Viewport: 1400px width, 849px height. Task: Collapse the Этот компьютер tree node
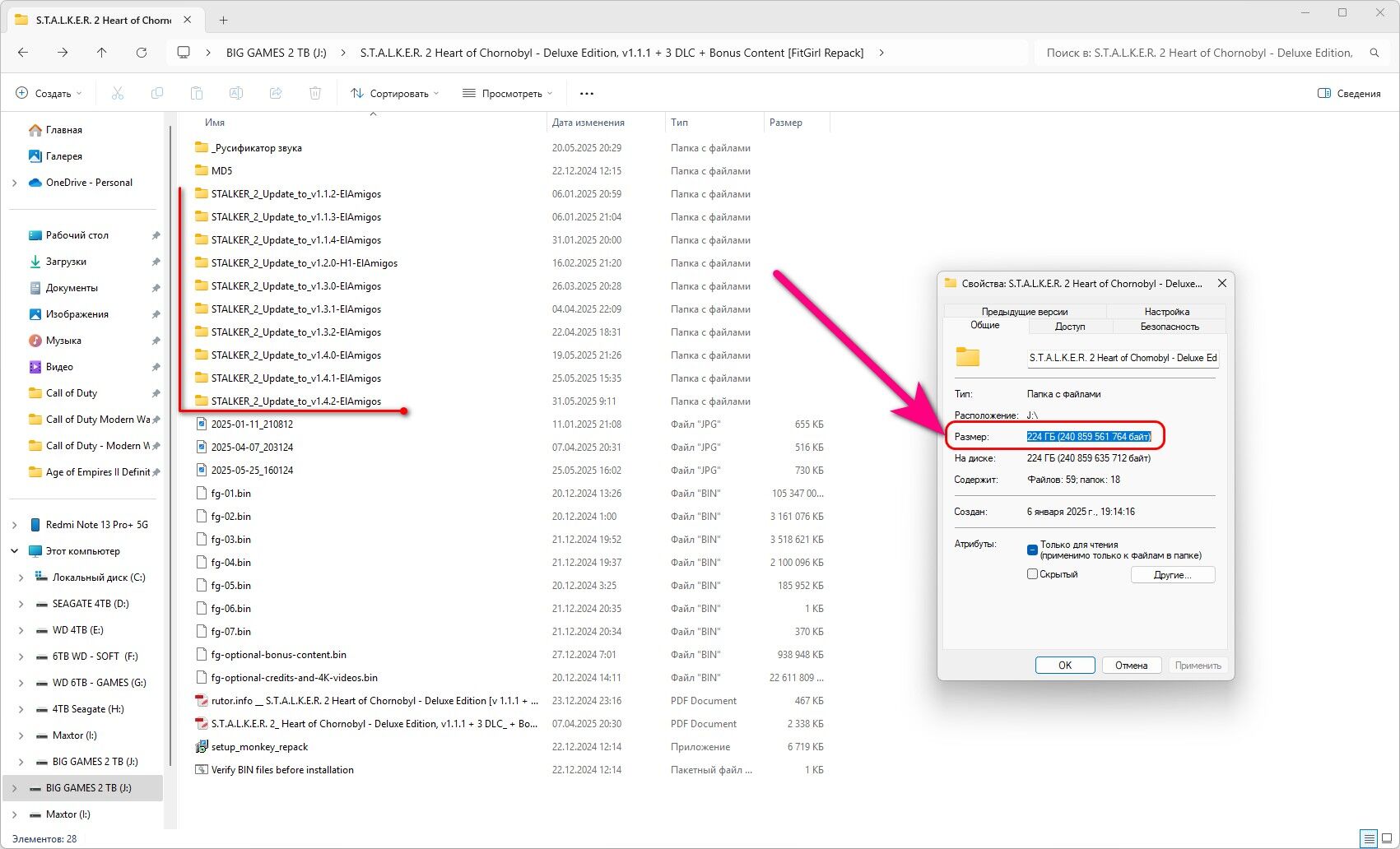pyautogui.click(x=15, y=551)
